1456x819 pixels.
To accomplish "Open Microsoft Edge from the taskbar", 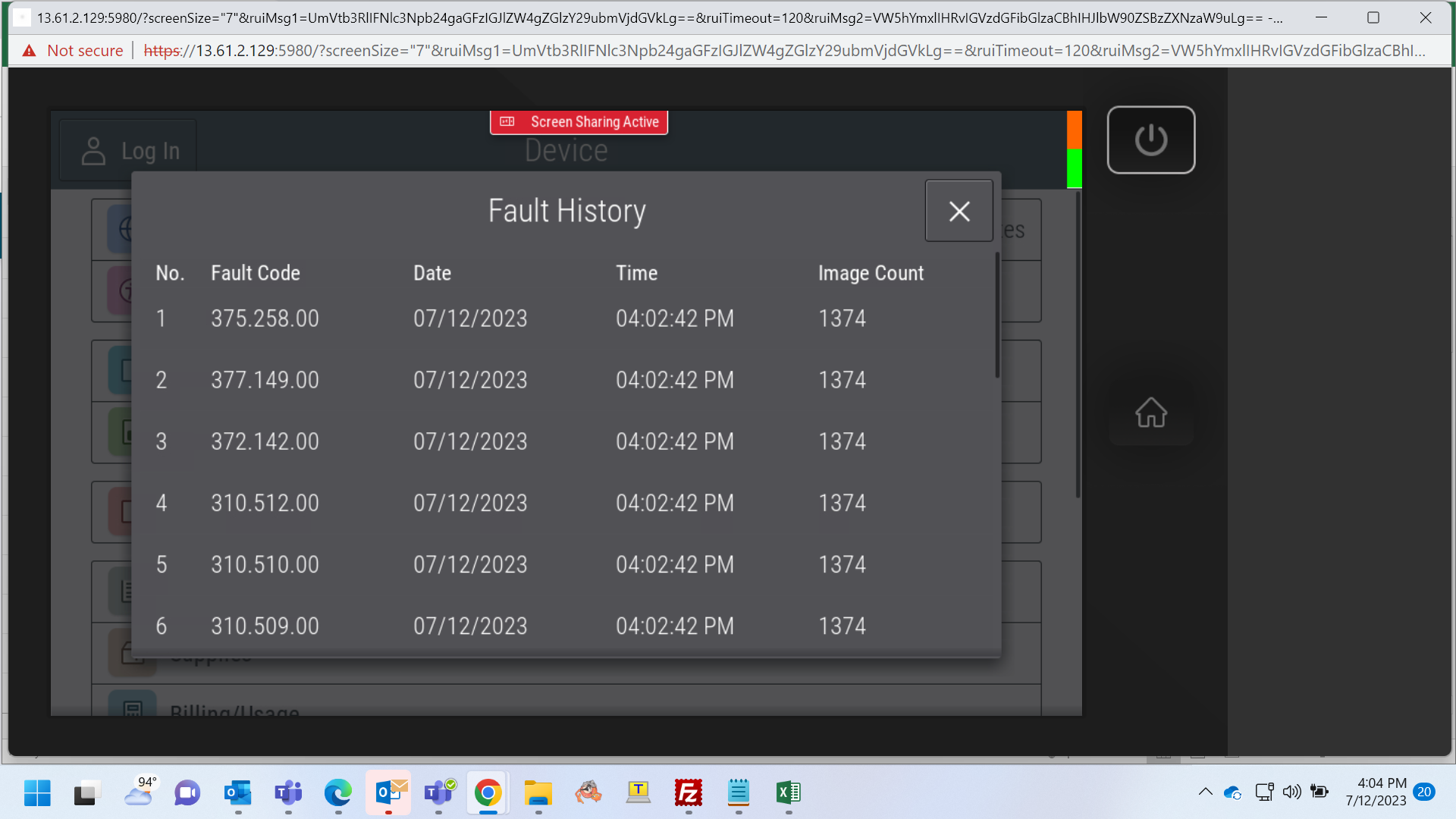I will pos(338,793).
